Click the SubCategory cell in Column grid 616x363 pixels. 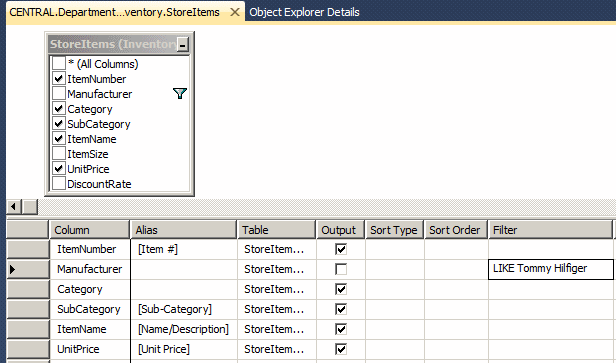(x=90, y=309)
